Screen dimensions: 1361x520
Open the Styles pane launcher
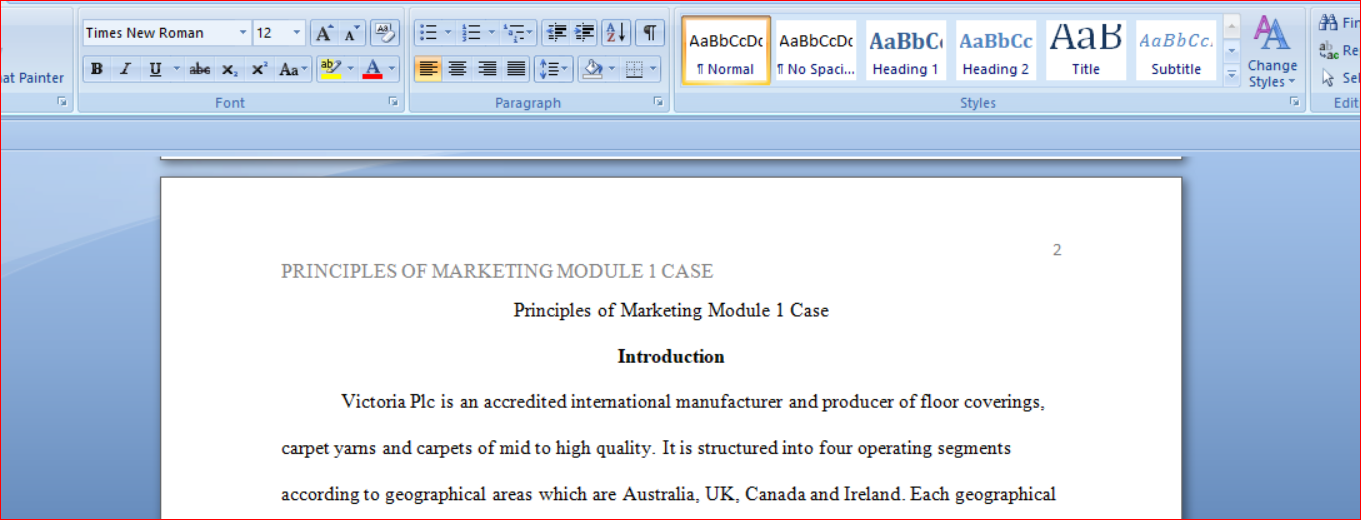click(x=1294, y=102)
